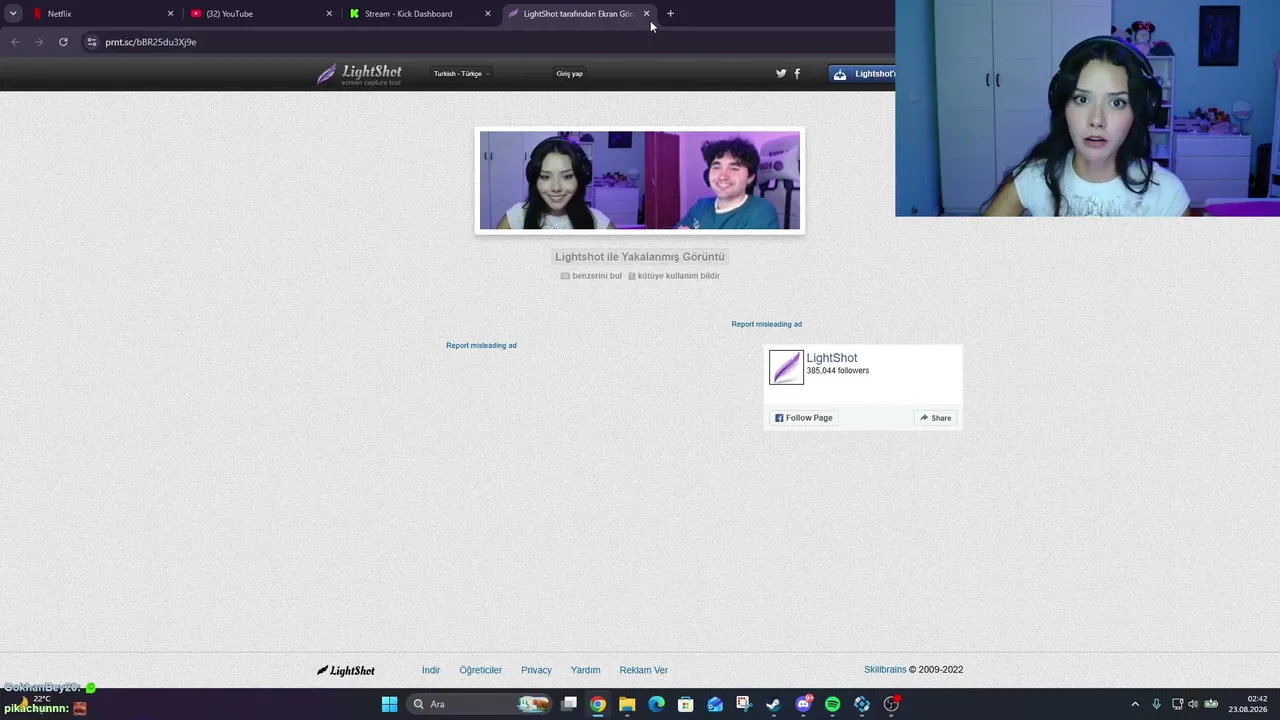The width and height of the screenshot is (1280, 720).
Task: Click the LightShot page avatar in Facebook widget
Action: pyautogui.click(x=786, y=367)
